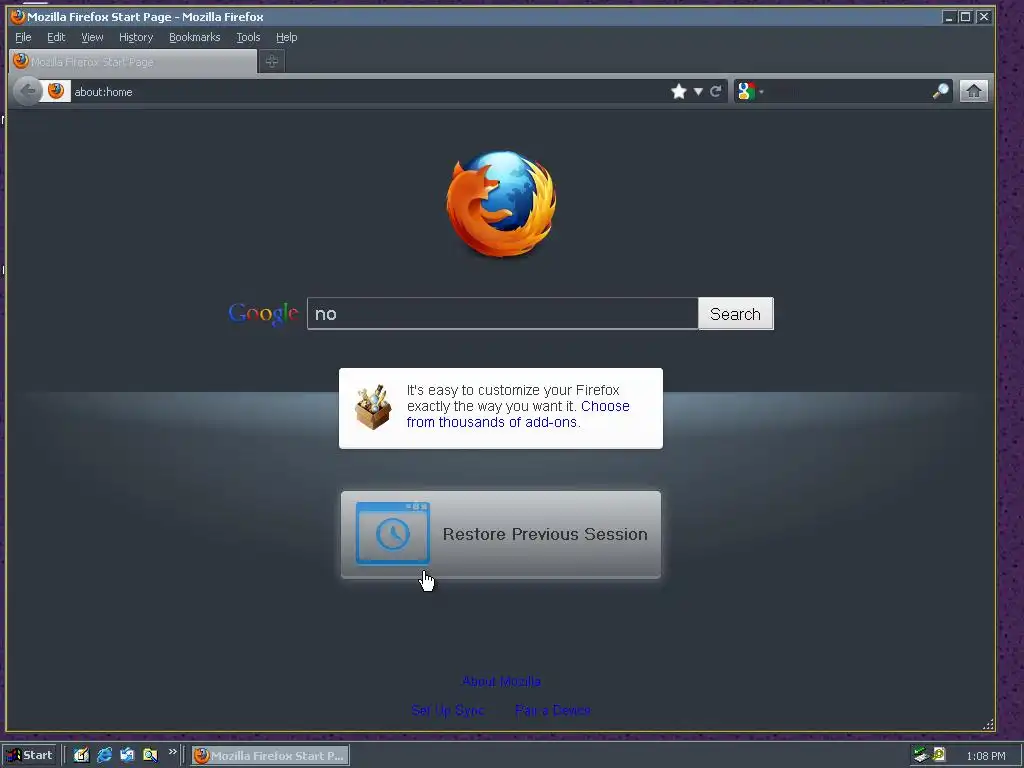This screenshot has width=1024, height=768.
Task: Open the File menu
Action: (x=23, y=37)
